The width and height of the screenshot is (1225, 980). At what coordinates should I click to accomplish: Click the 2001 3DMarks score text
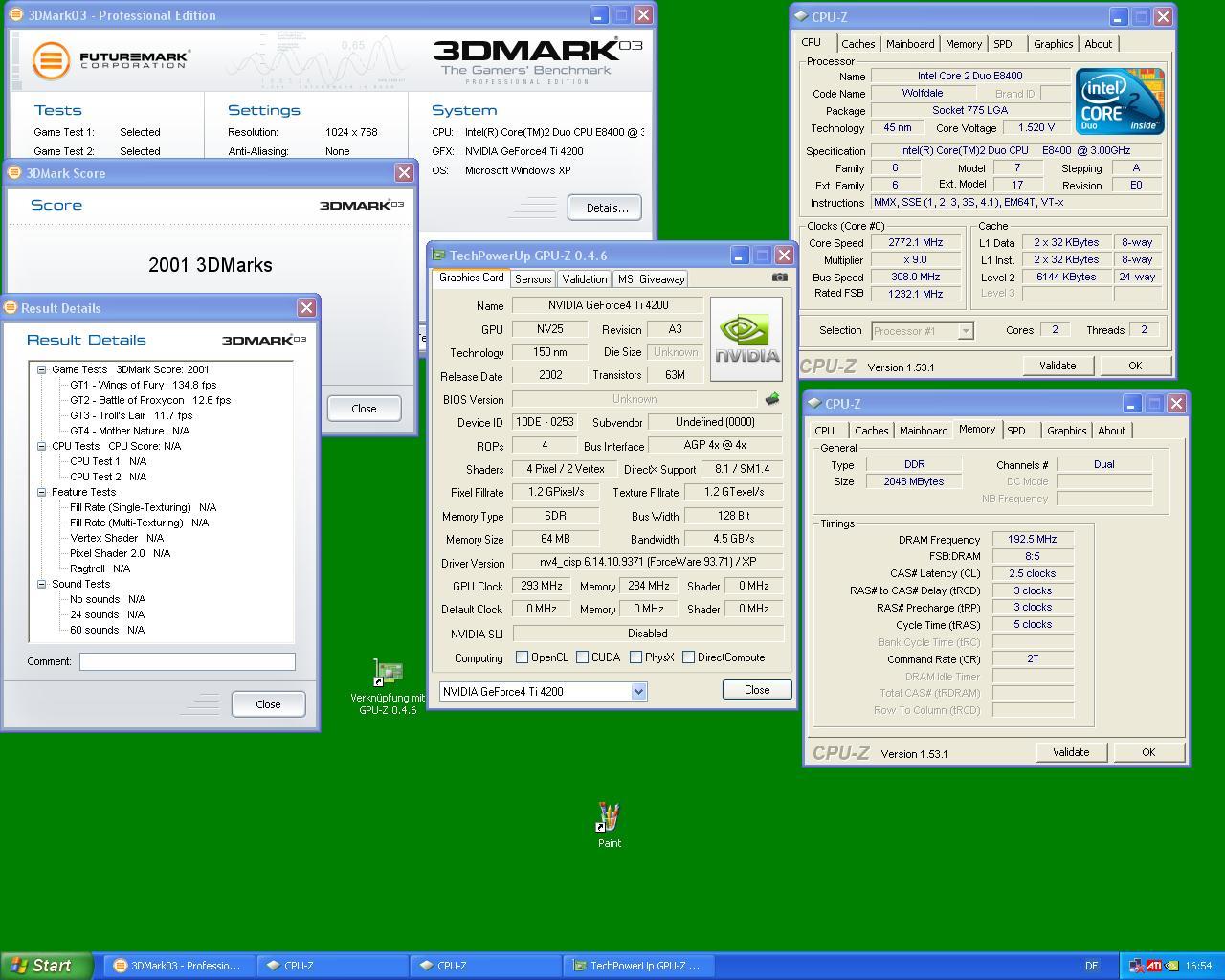211,265
